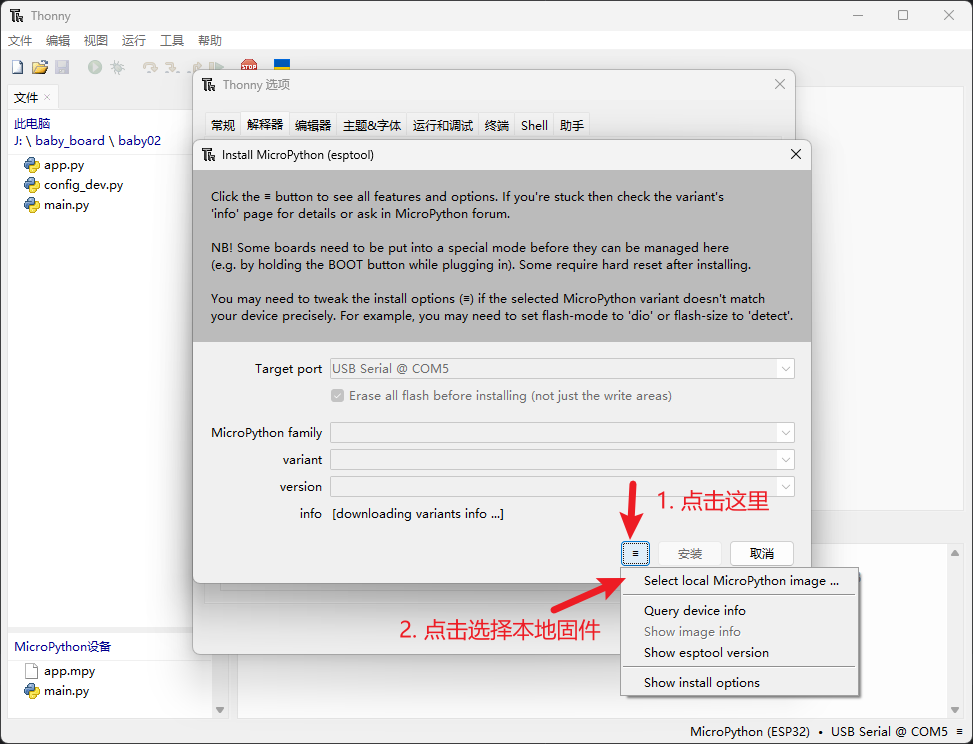973x744 pixels.
Task: Select main.py under 此电脑
Action: [x=66, y=205]
